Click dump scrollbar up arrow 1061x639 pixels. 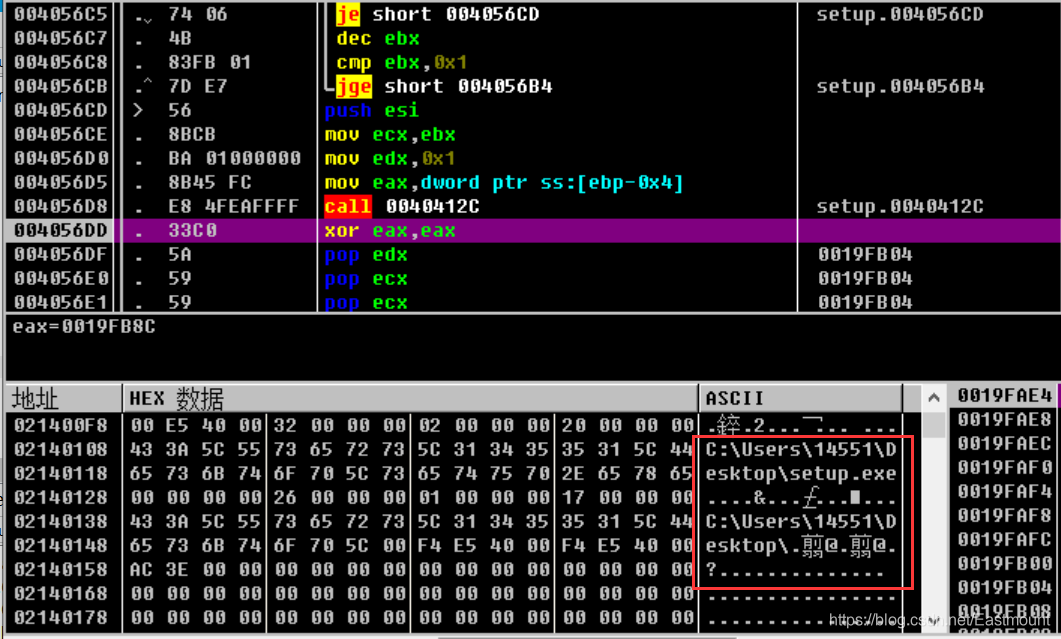coord(934,398)
